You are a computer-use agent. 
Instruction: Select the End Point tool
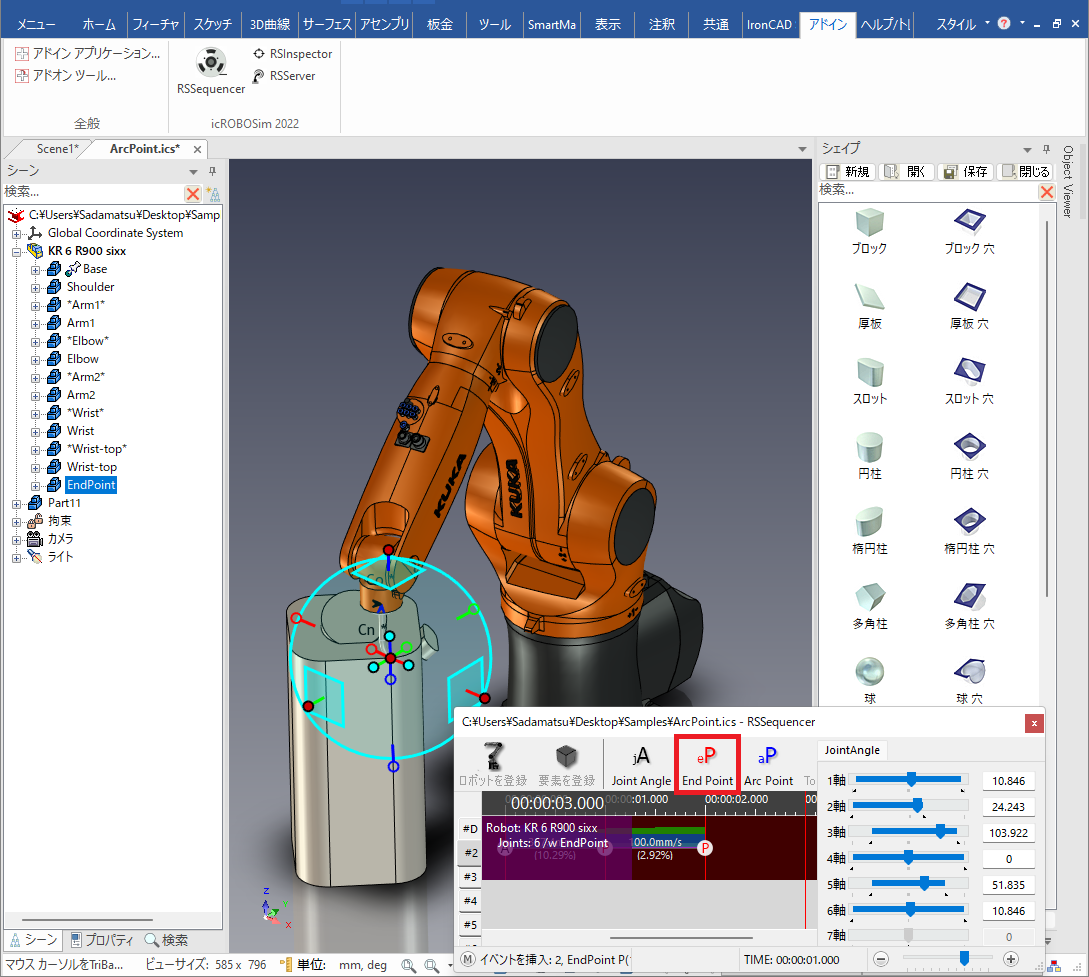(707, 765)
